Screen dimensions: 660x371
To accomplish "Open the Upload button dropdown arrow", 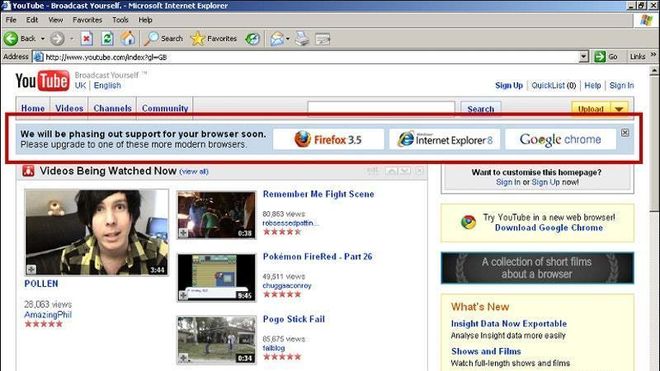I will pyautogui.click(x=619, y=109).
